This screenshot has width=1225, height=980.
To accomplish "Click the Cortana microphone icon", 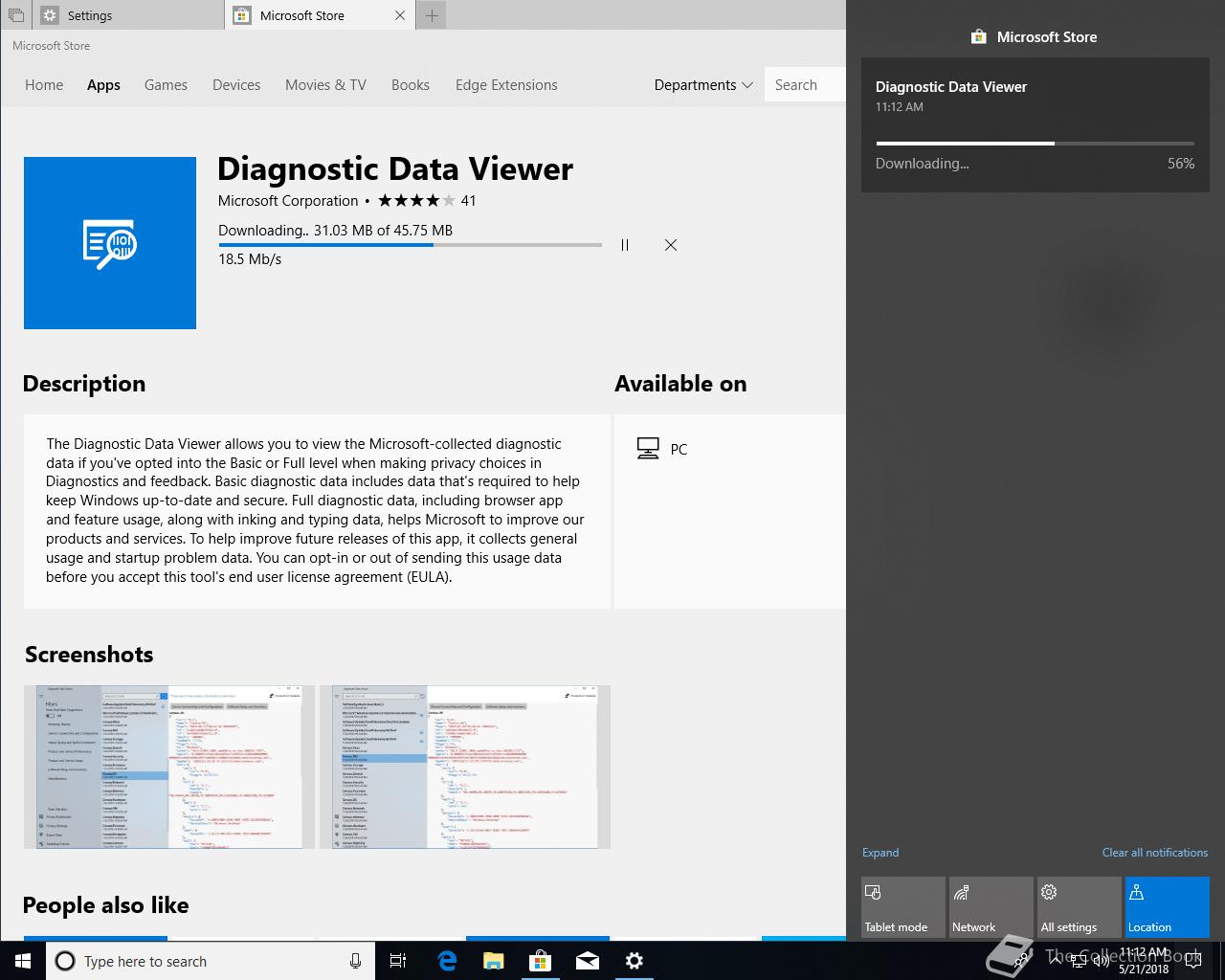I will pyautogui.click(x=355, y=961).
